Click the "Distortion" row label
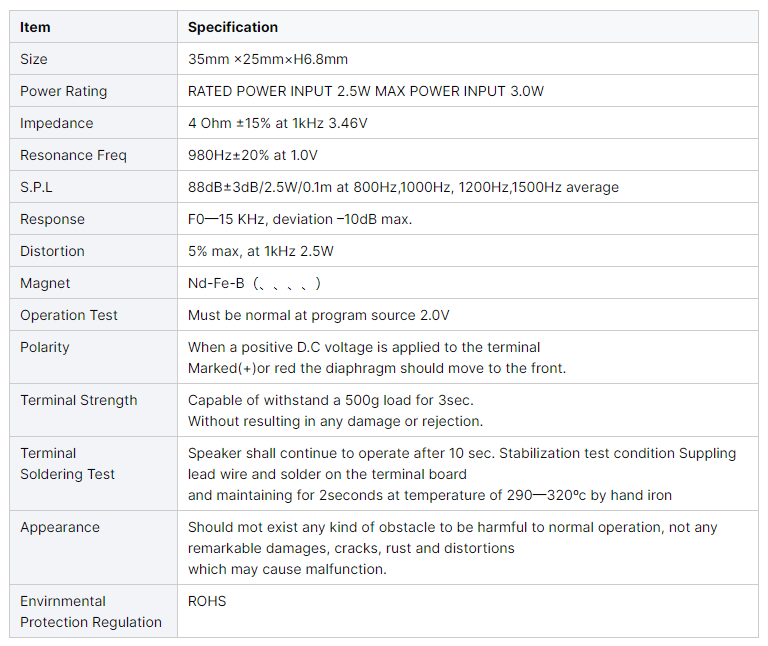The image size is (768, 646). click(x=52, y=251)
